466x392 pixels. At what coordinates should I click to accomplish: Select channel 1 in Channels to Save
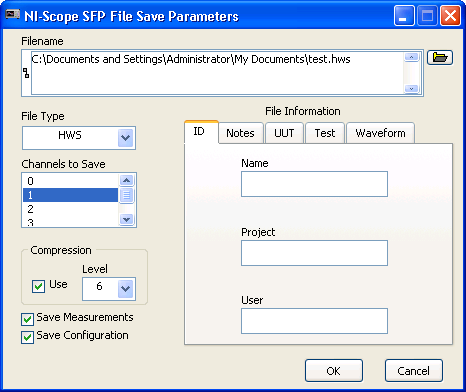pos(70,195)
